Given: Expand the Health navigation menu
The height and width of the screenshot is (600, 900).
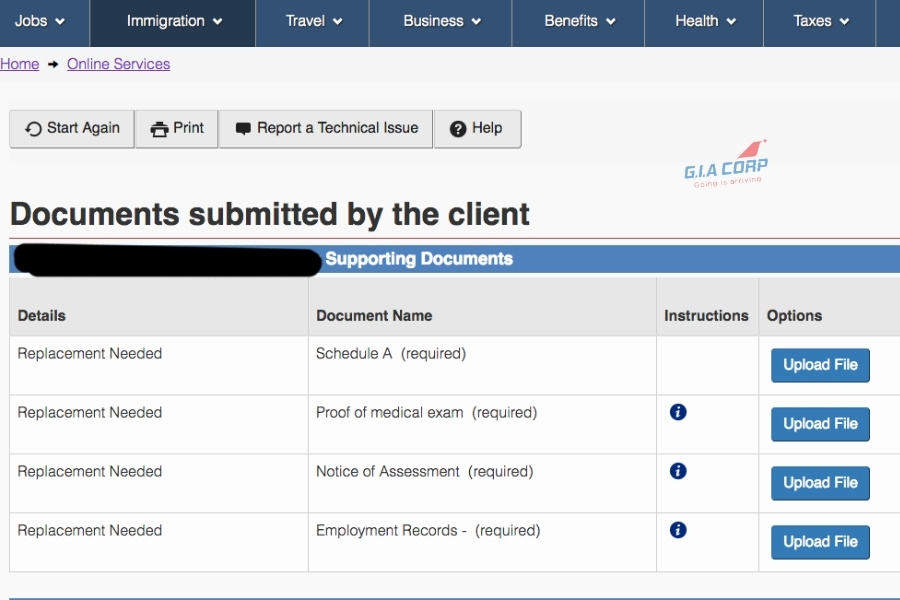Looking at the screenshot, I should pyautogui.click(x=704, y=21).
